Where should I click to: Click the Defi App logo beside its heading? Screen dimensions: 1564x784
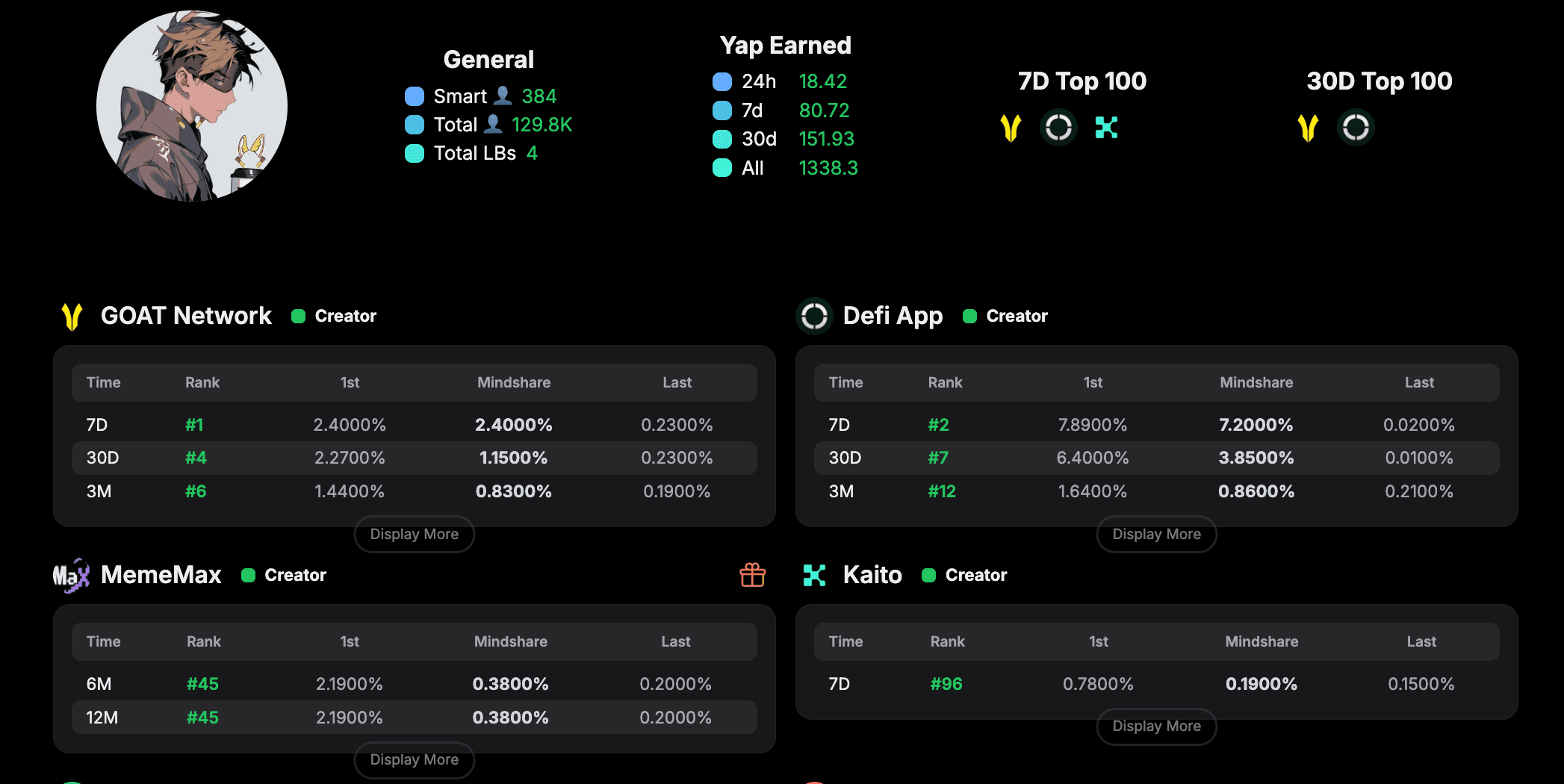pyautogui.click(x=814, y=317)
